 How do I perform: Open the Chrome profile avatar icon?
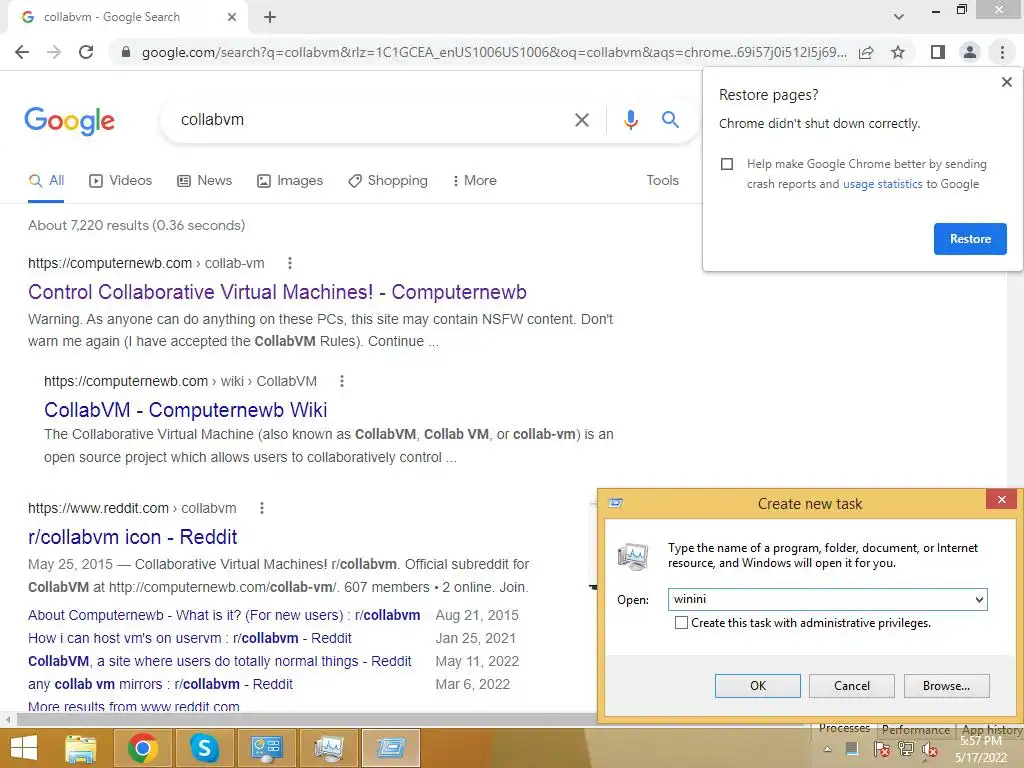pyautogui.click(x=970, y=52)
